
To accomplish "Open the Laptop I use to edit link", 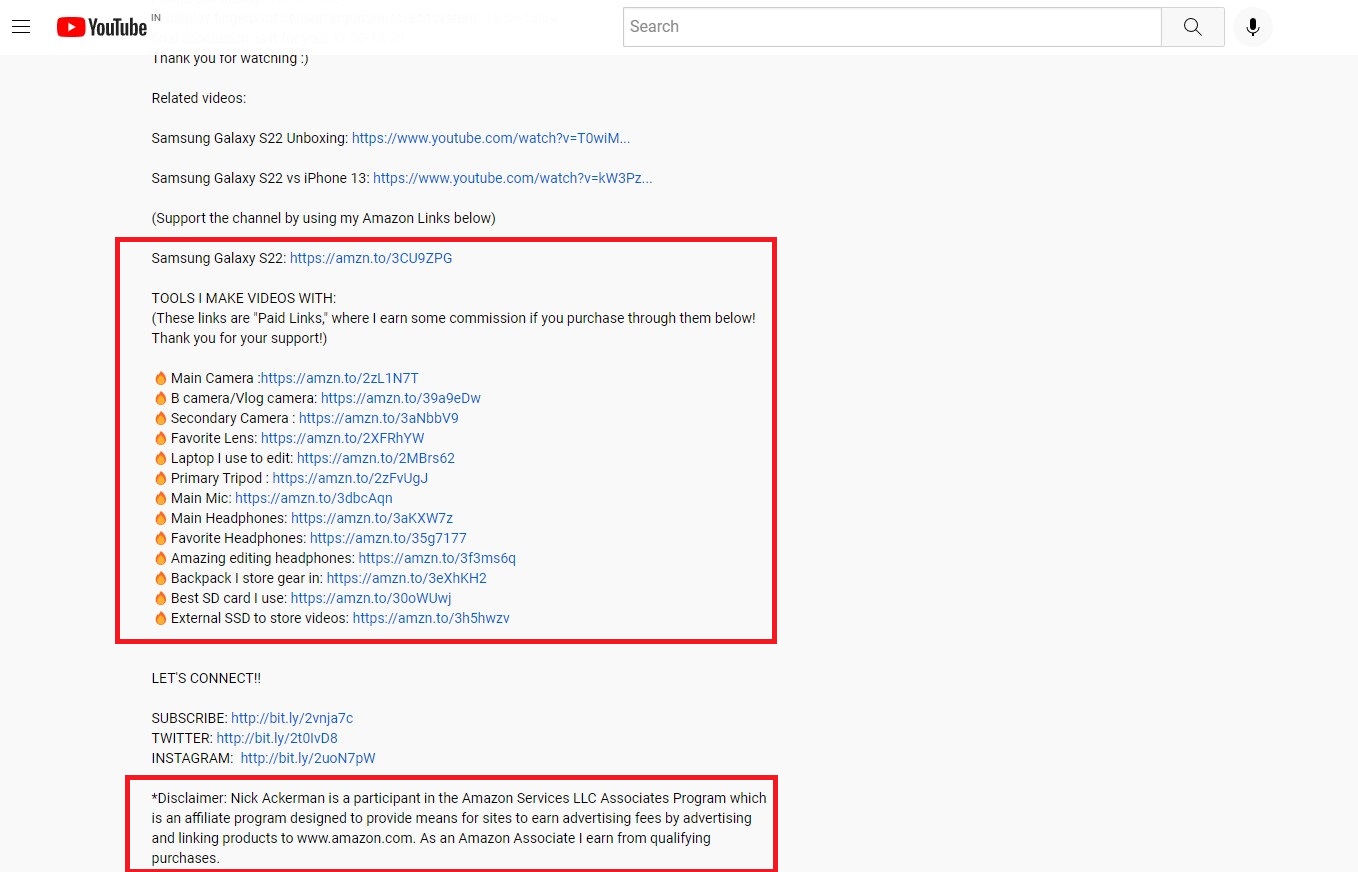I will [376, 458].
